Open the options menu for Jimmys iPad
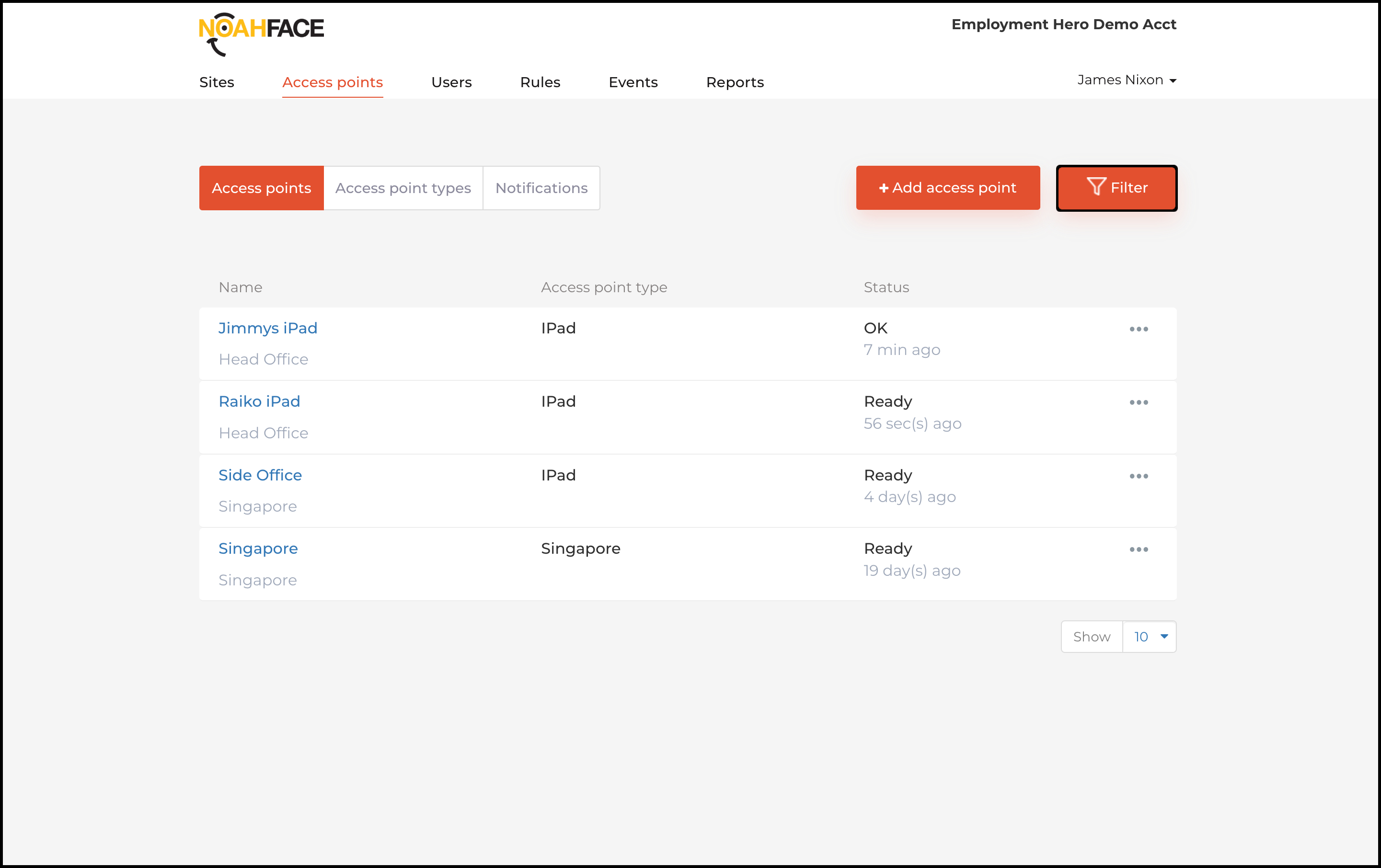The height and width of the screenshot is (868, 1381). tap(1139, 329)
